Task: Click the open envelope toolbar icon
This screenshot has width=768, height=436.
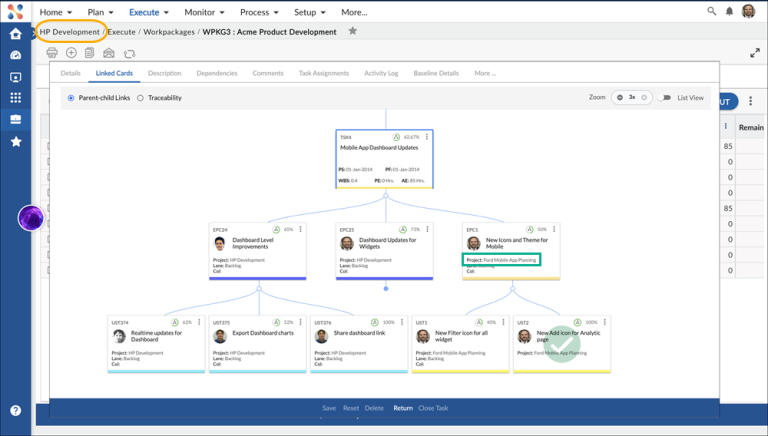Action: 109,52
